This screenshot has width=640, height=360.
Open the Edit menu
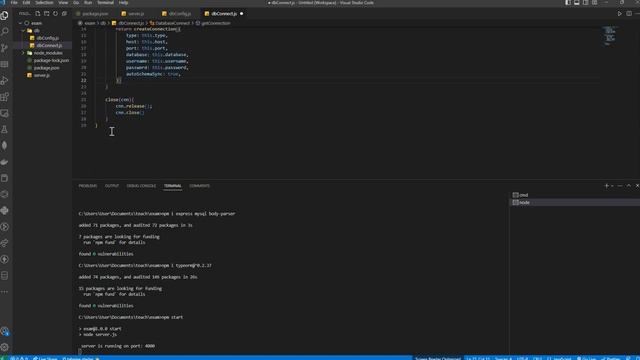pos(26,2)
